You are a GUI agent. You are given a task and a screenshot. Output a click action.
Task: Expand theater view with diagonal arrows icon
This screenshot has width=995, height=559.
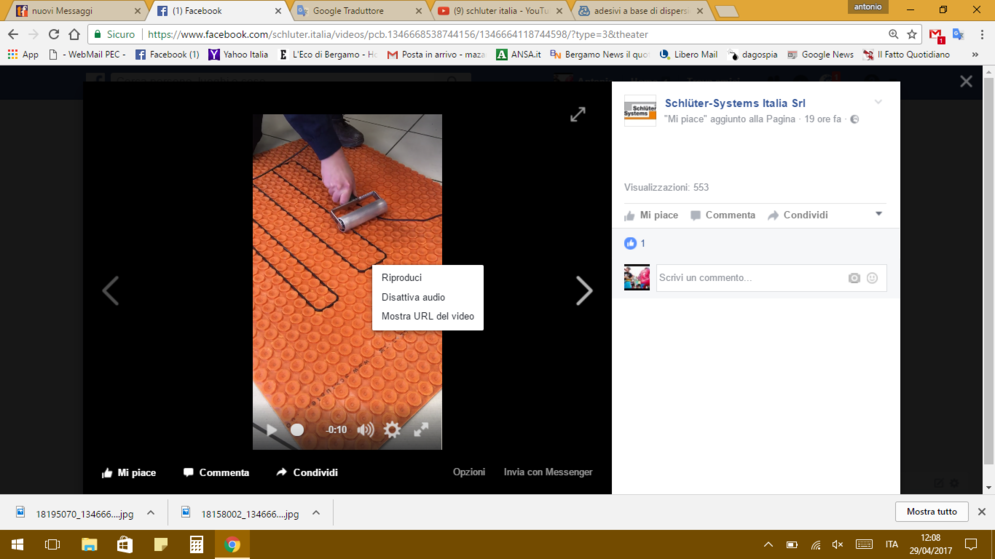577,114
